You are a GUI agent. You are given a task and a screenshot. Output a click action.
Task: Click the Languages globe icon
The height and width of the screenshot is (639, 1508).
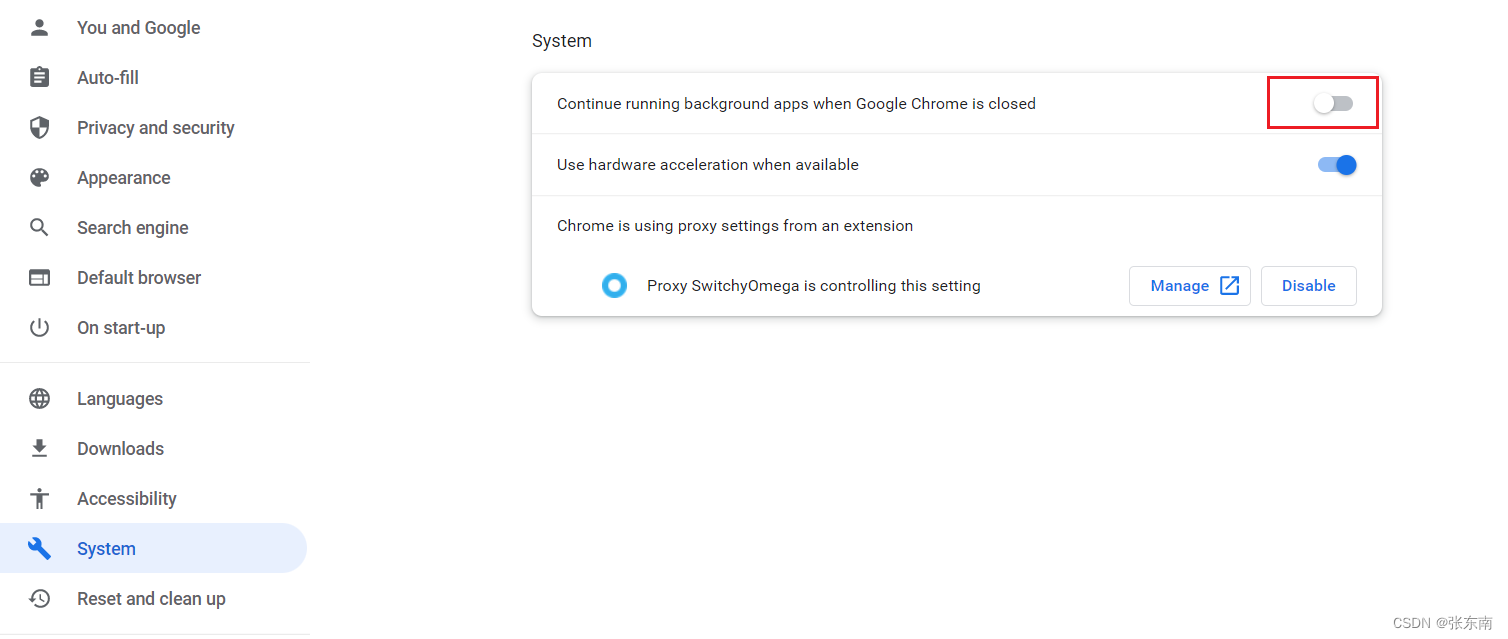[39, 399]
